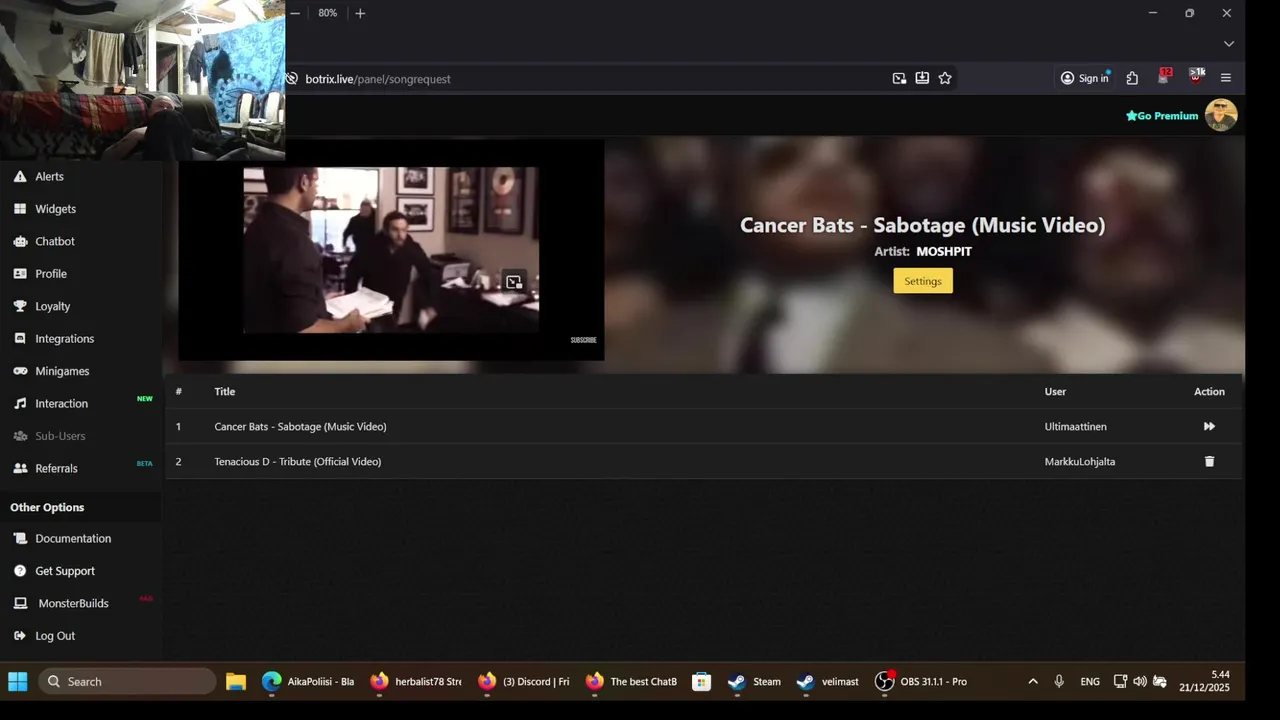The height and width of the screenshot is (720, 1280).
Task: Open Microsoft Store from the taskbar
Action: [x=702, y=681]
